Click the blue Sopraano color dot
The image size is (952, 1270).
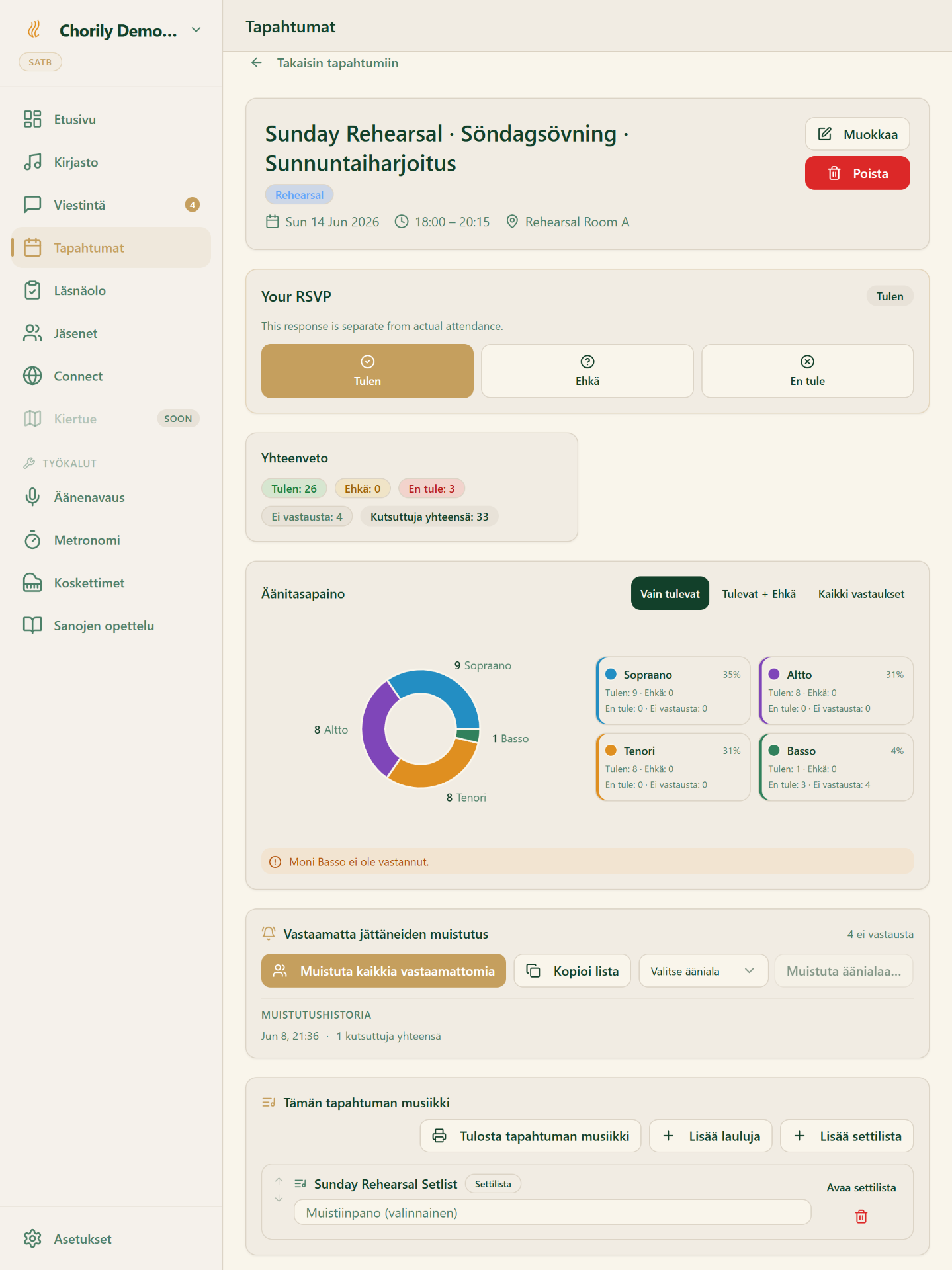(x=611, y=674)
